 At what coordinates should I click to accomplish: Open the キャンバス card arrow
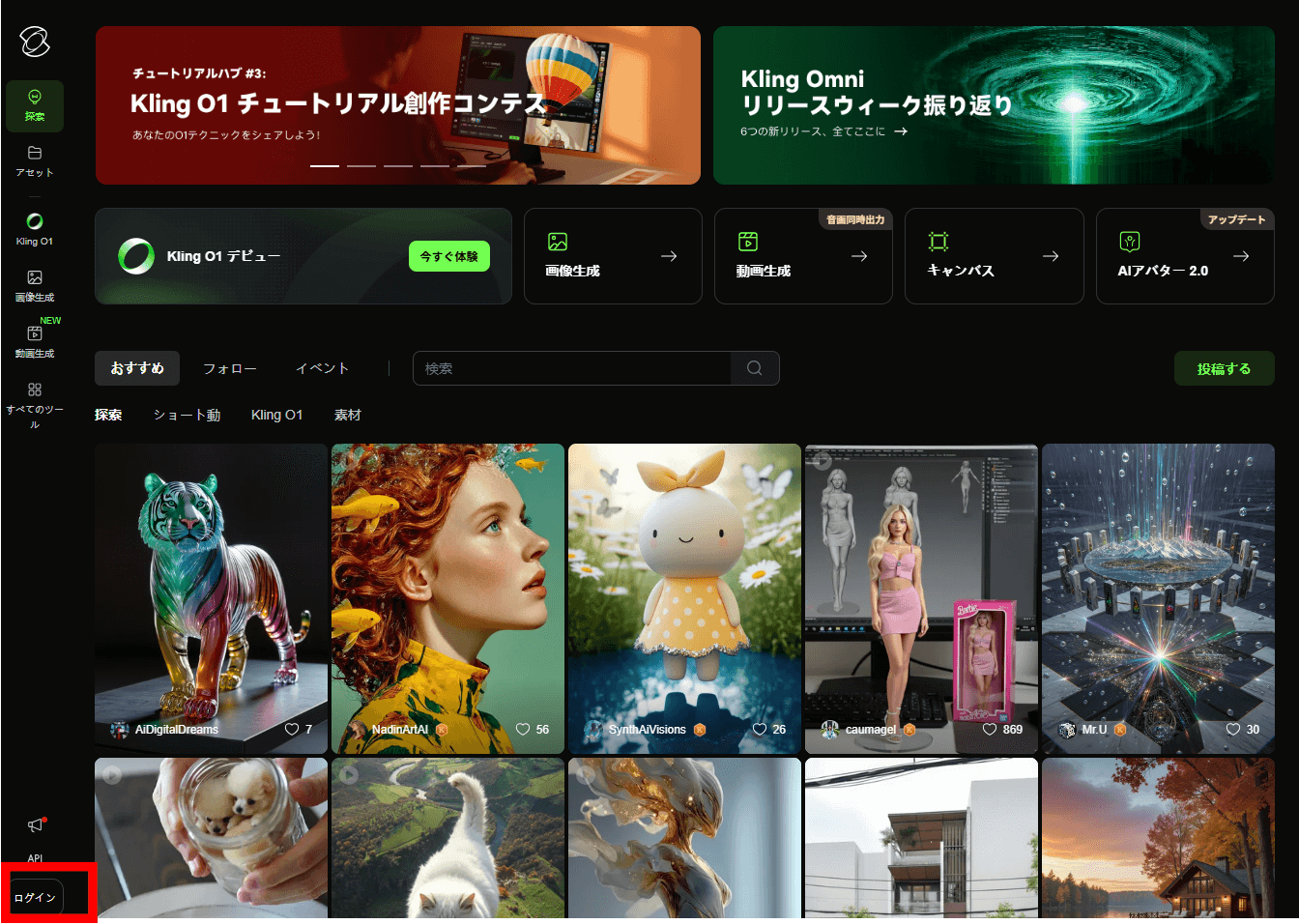(x=1051, y=256)
